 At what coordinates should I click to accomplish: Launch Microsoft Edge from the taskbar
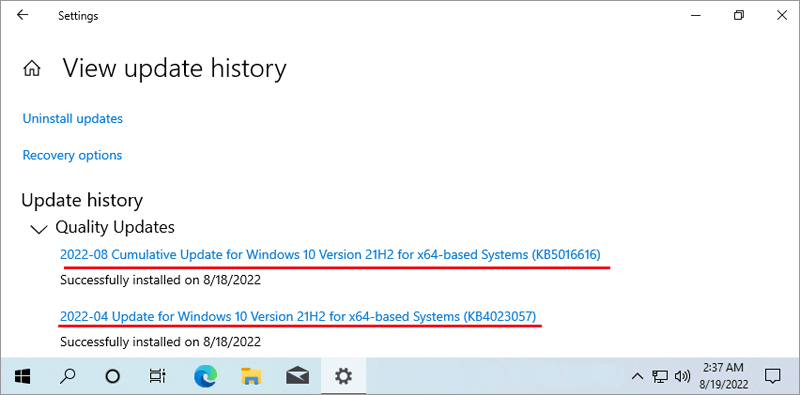pyautogui.click(x=206, y=377)
